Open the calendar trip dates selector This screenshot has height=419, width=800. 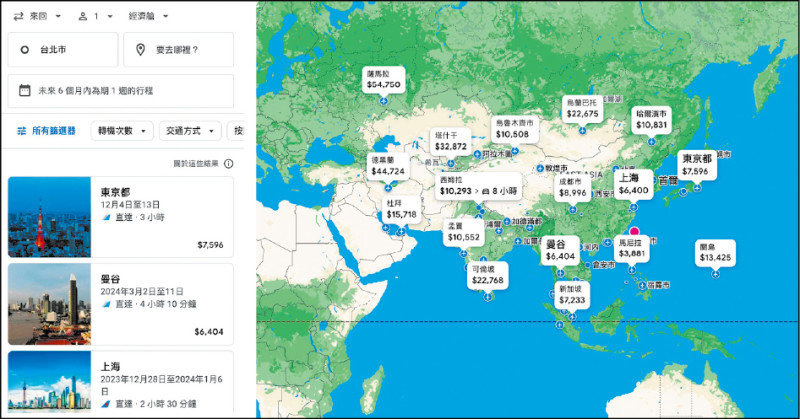pyautogui.click(x=120, y=91)
